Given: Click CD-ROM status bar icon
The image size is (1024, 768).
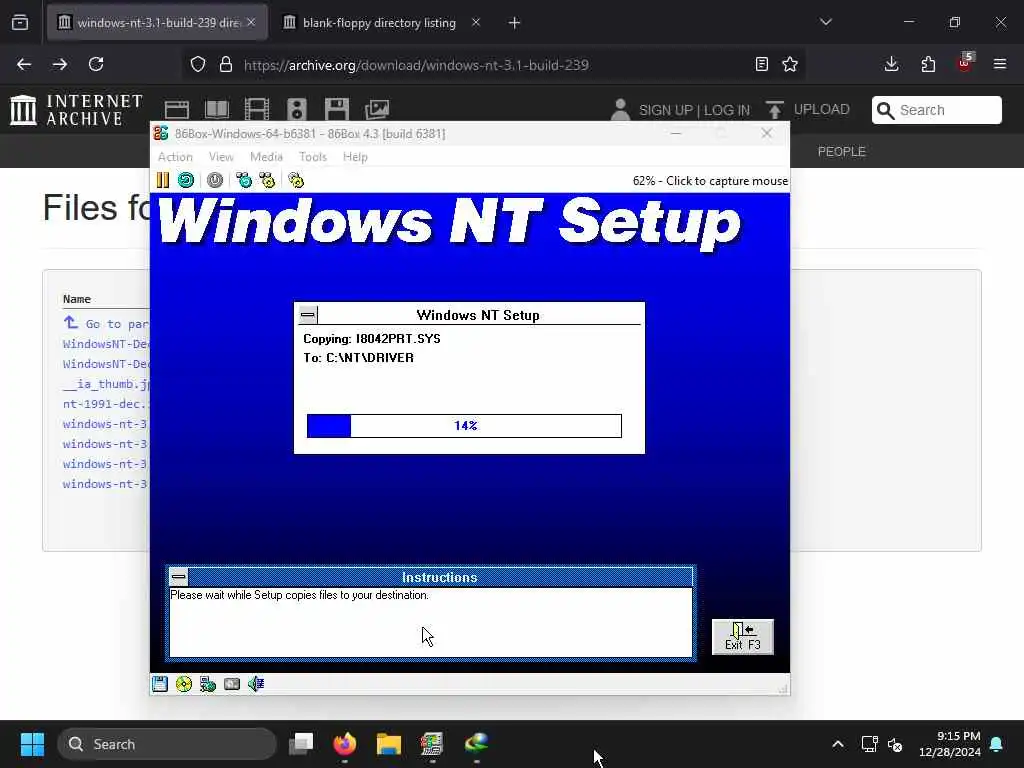Looking at the screenshot, I should click(x=184, y=684).
